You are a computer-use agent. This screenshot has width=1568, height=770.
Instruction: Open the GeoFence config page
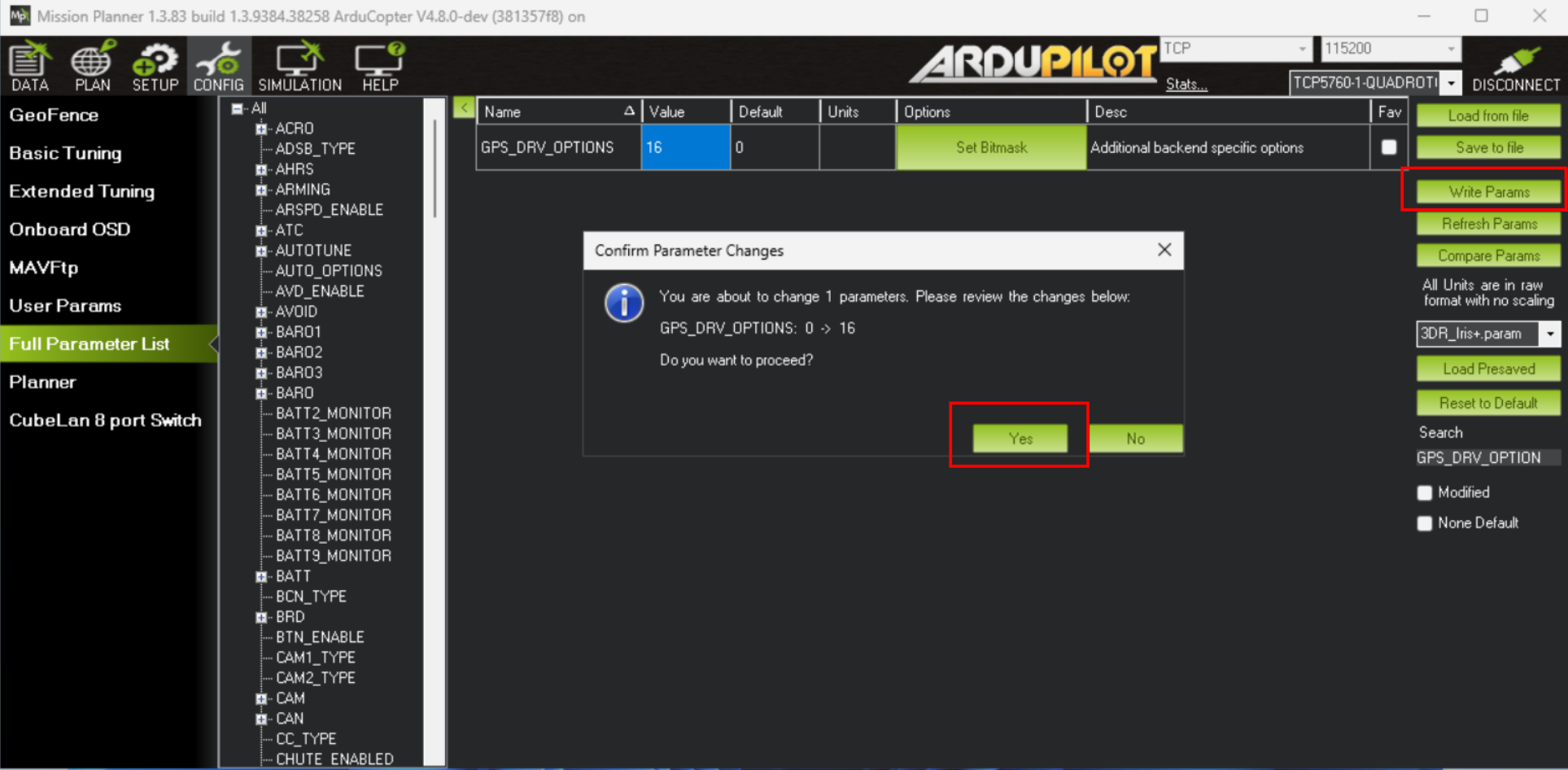coord(54,115)
